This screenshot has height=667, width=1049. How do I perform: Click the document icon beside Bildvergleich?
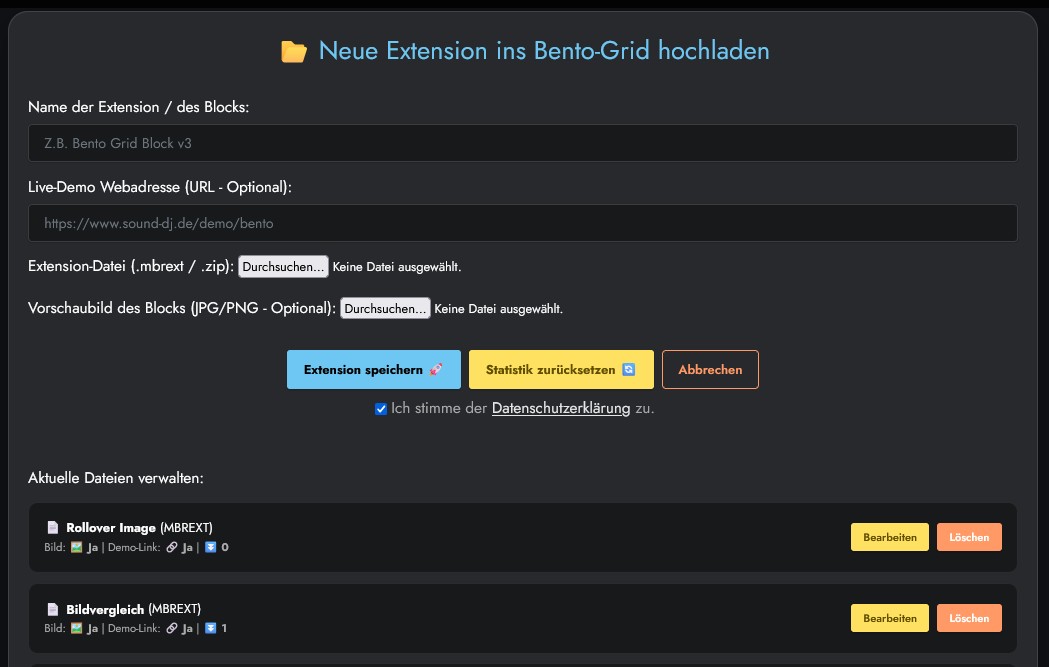coord(53,609)
